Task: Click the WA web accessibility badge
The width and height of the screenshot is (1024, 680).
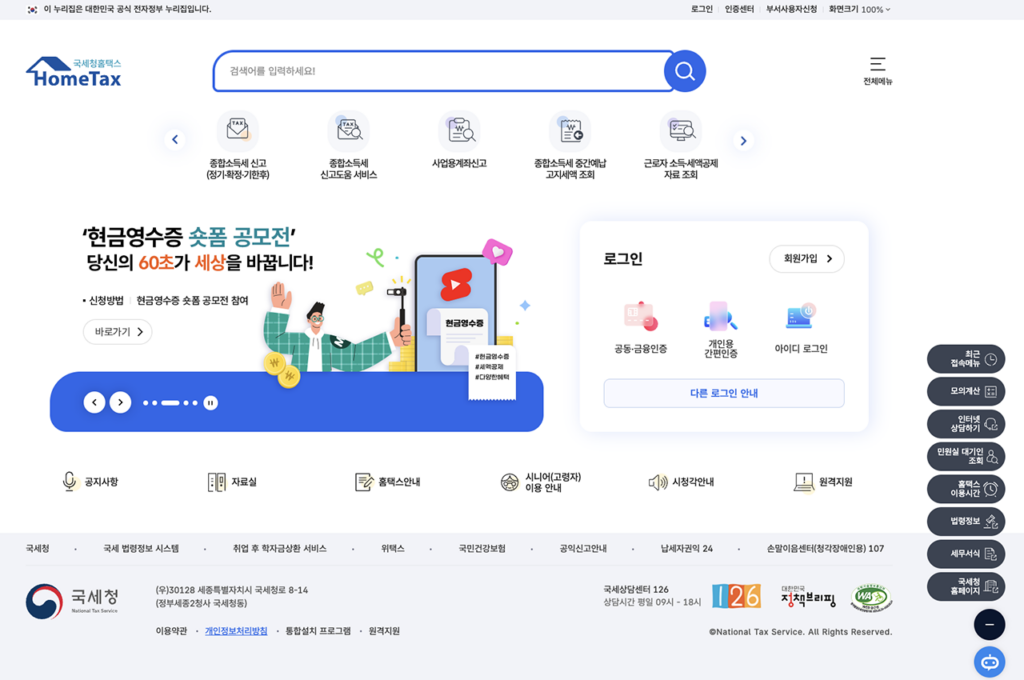Action: 871,597
